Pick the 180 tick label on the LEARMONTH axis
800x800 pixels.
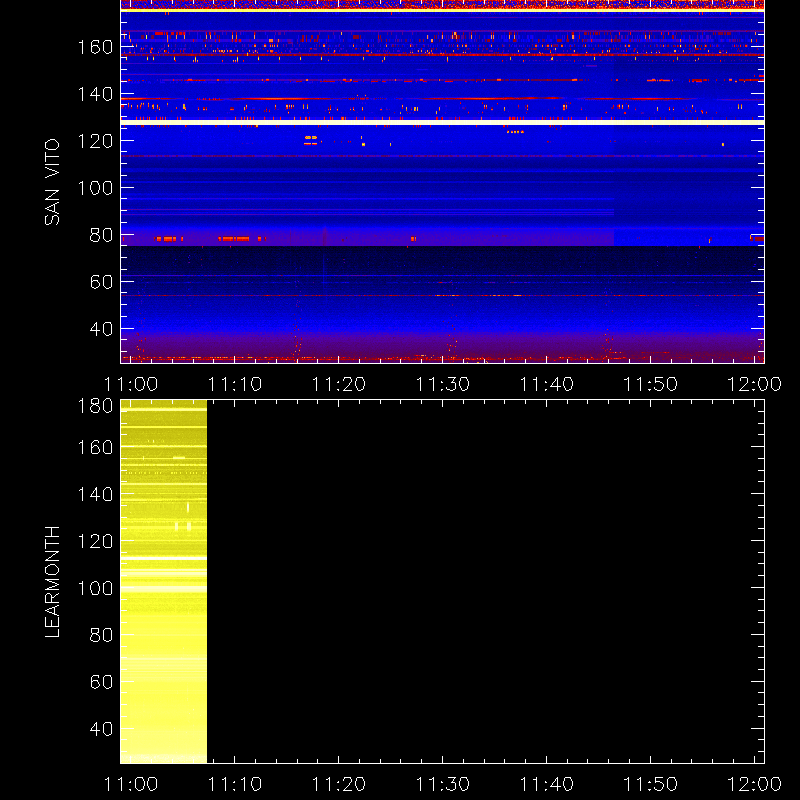(95, 406)
